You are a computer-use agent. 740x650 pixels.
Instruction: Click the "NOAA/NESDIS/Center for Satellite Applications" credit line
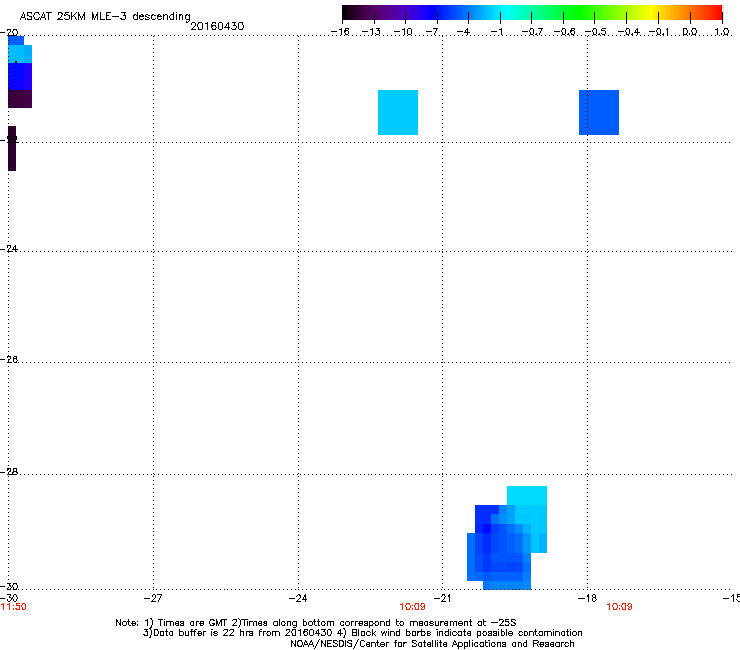click(x=432, y=644)
